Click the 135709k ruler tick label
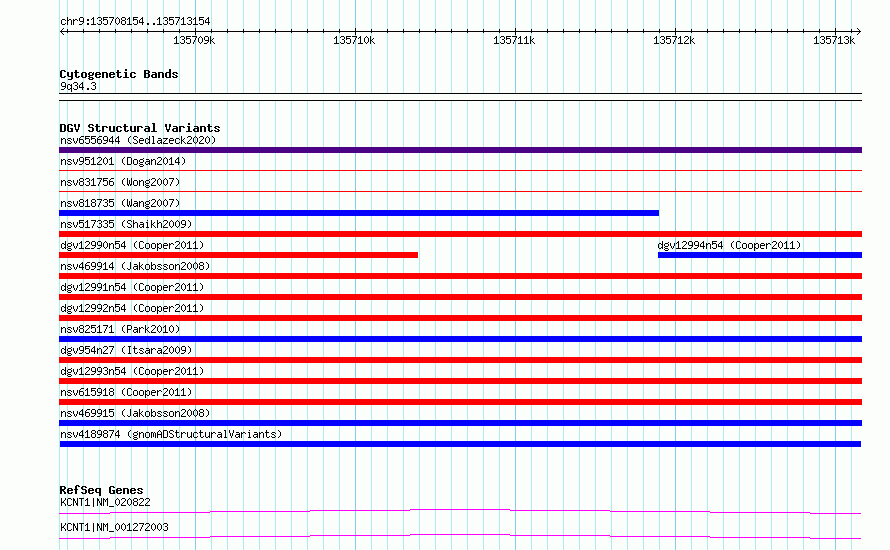This screenshot has width=890, height=550. coord(194,40)
